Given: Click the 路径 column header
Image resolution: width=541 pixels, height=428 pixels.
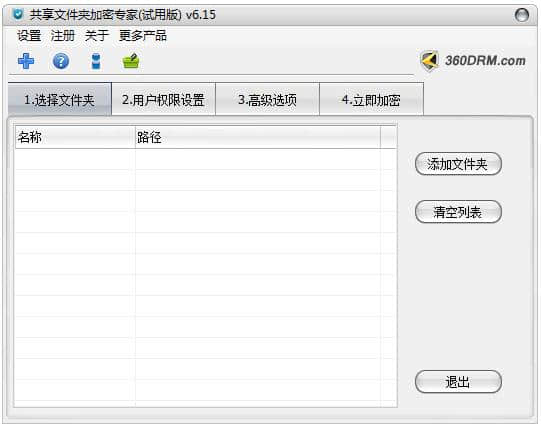Looking at the screenshot, I should click(x=258, y=137).
